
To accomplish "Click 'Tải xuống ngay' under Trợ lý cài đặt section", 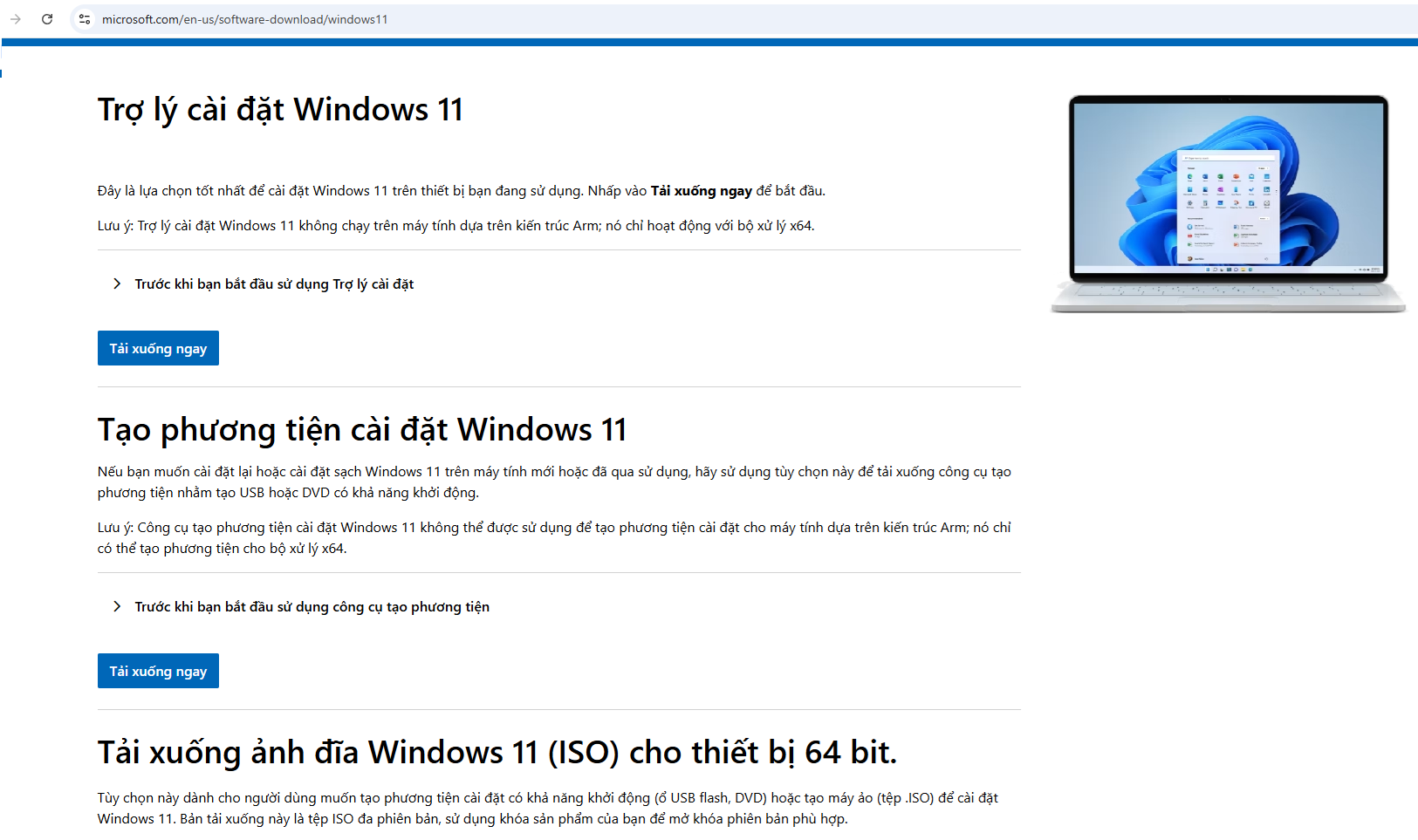I will coord(158,348).
